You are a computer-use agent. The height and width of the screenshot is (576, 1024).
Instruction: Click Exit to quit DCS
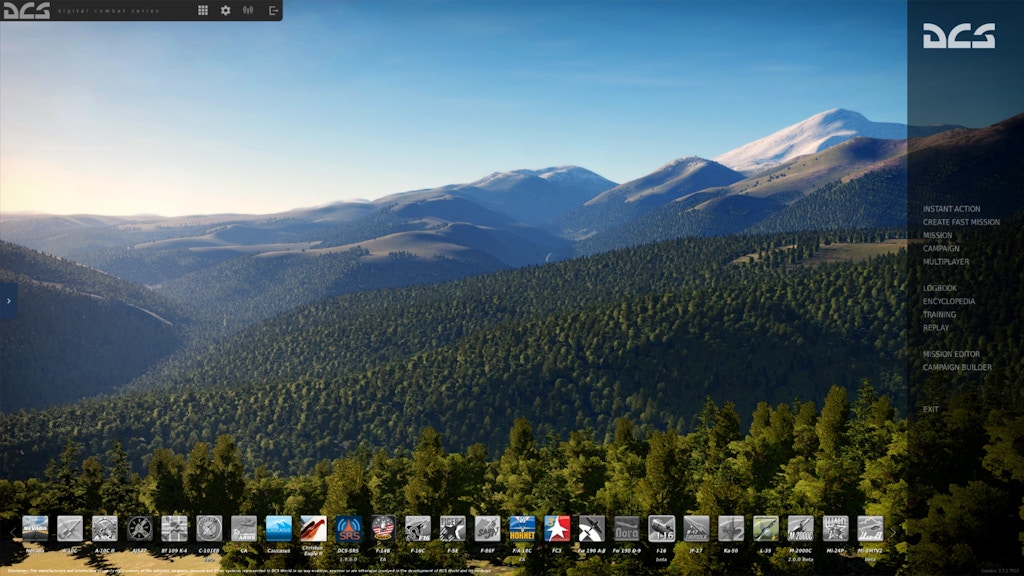coord(931,409)
